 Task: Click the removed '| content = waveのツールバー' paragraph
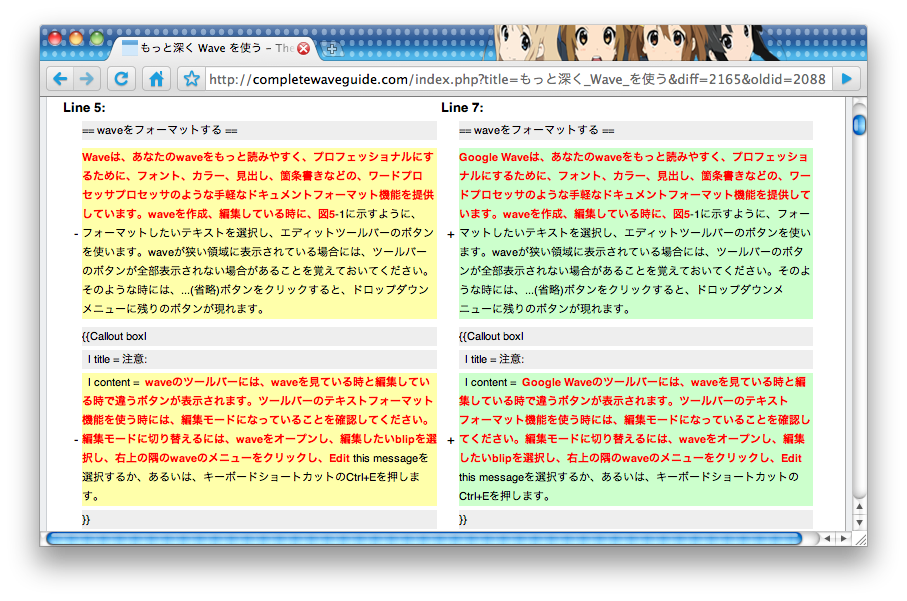(x=259, y=439)
